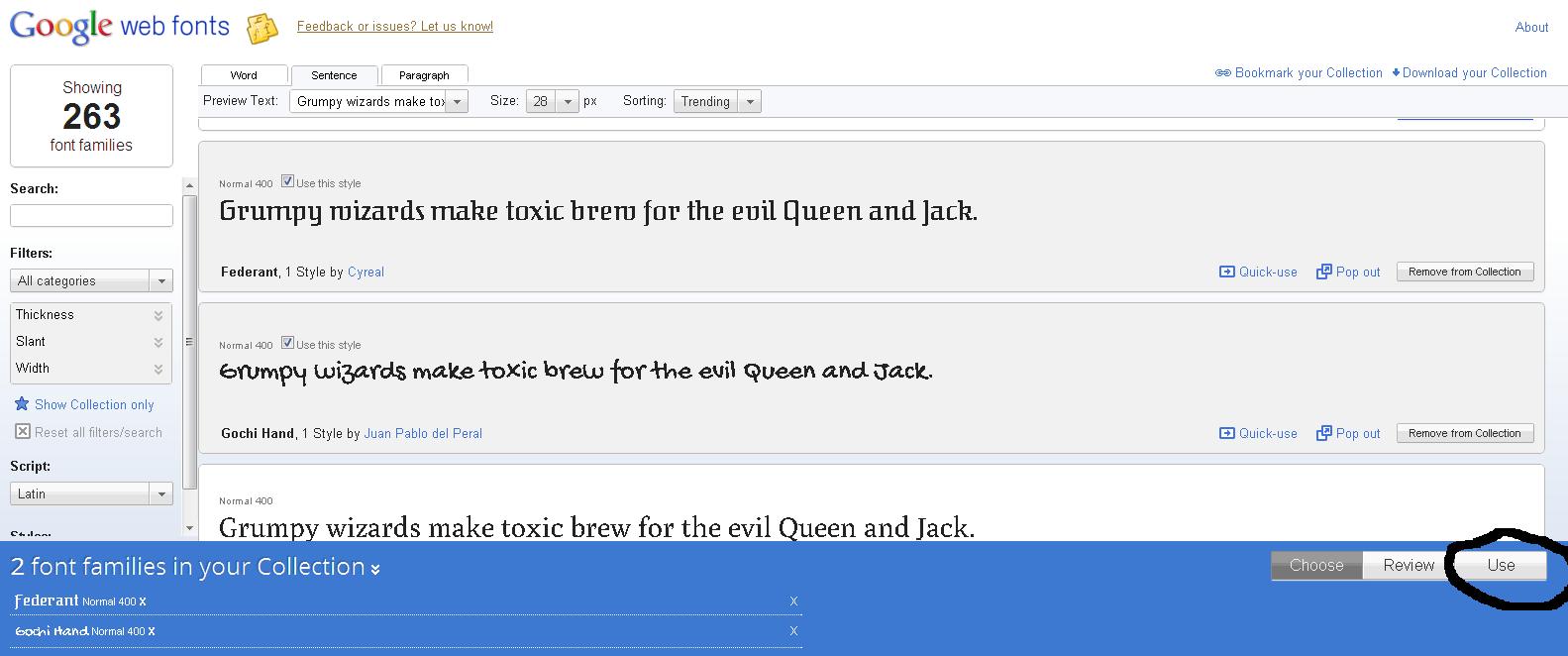The height and width of the screenshot is (656, 1568).
Task: Click the Pop out icon for Gochi Hand
Action: pos(1323,433)
